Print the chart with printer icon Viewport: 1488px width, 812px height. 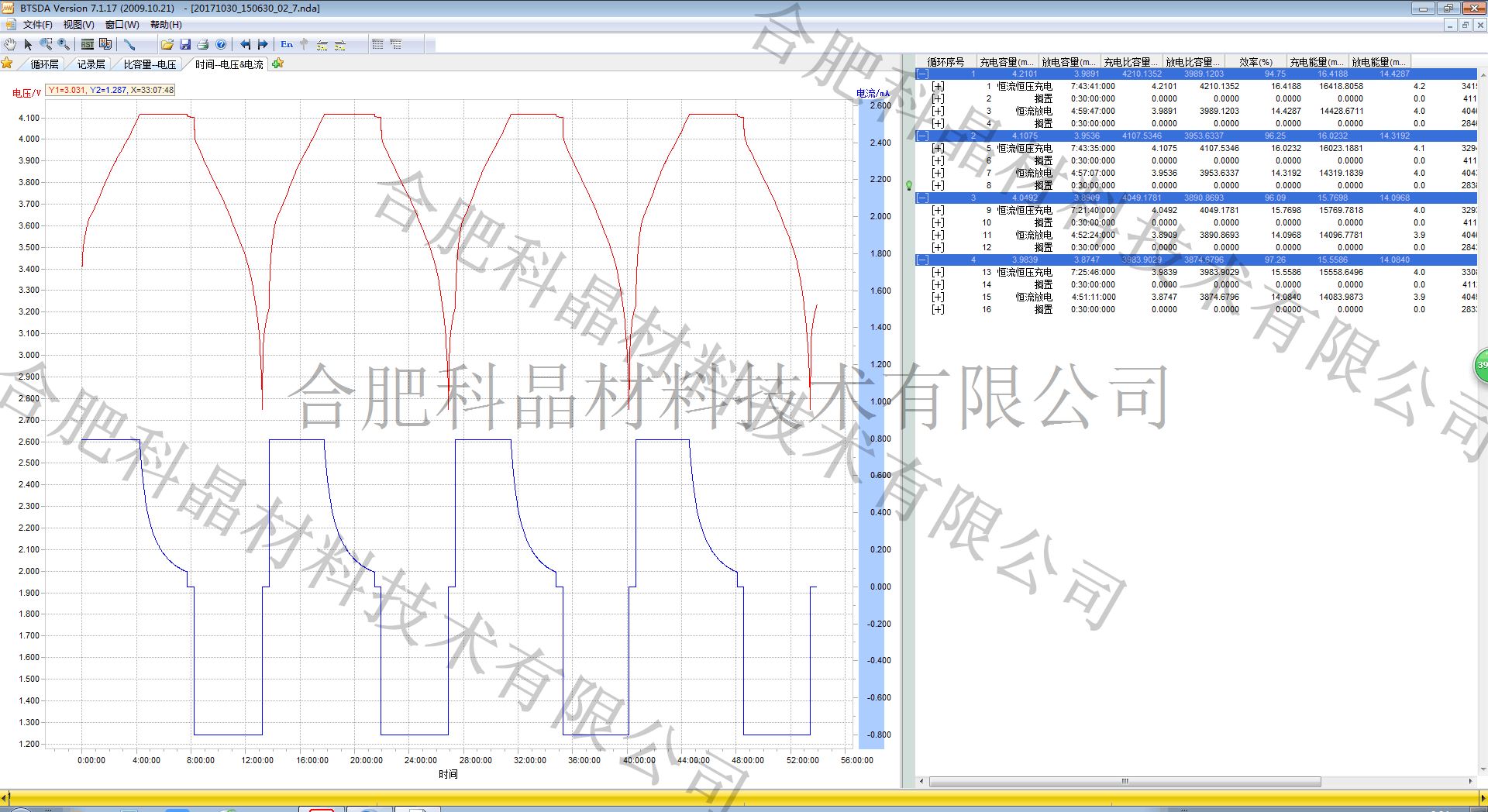pyautogui.click(x=203, y=45)
